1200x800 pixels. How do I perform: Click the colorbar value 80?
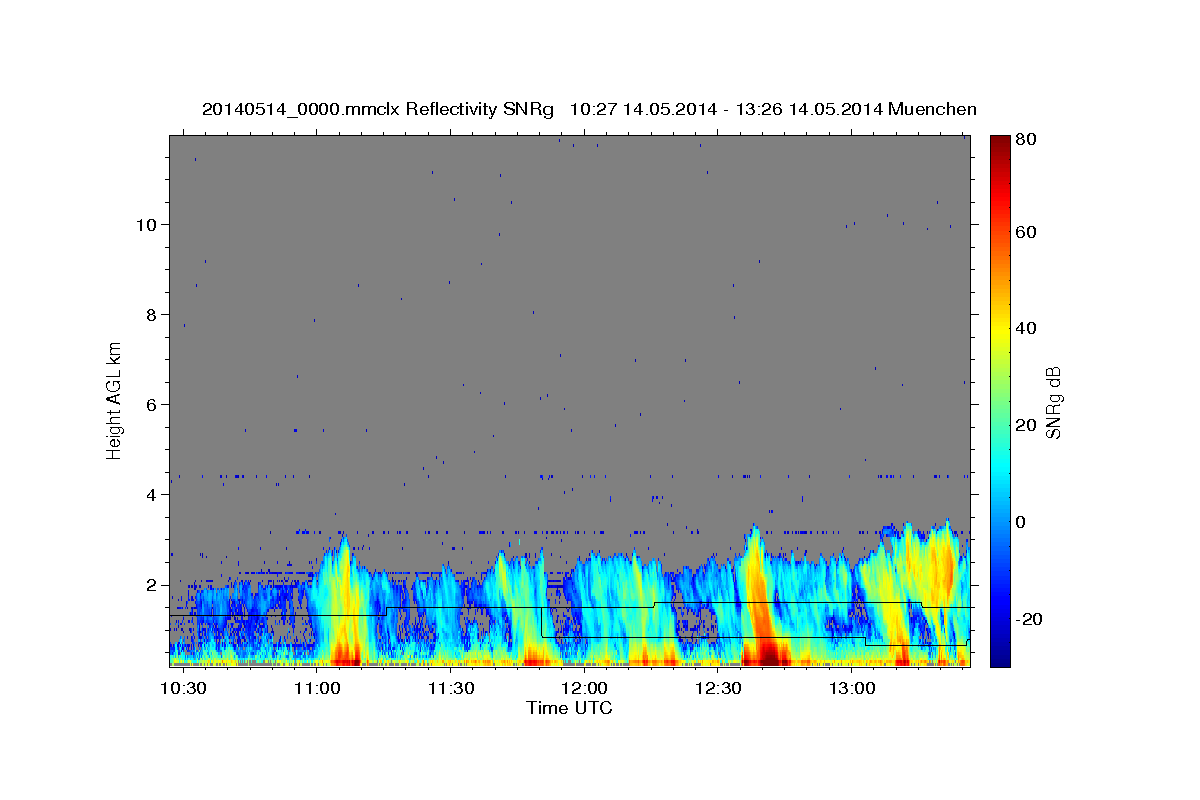tap(1025, 139)
